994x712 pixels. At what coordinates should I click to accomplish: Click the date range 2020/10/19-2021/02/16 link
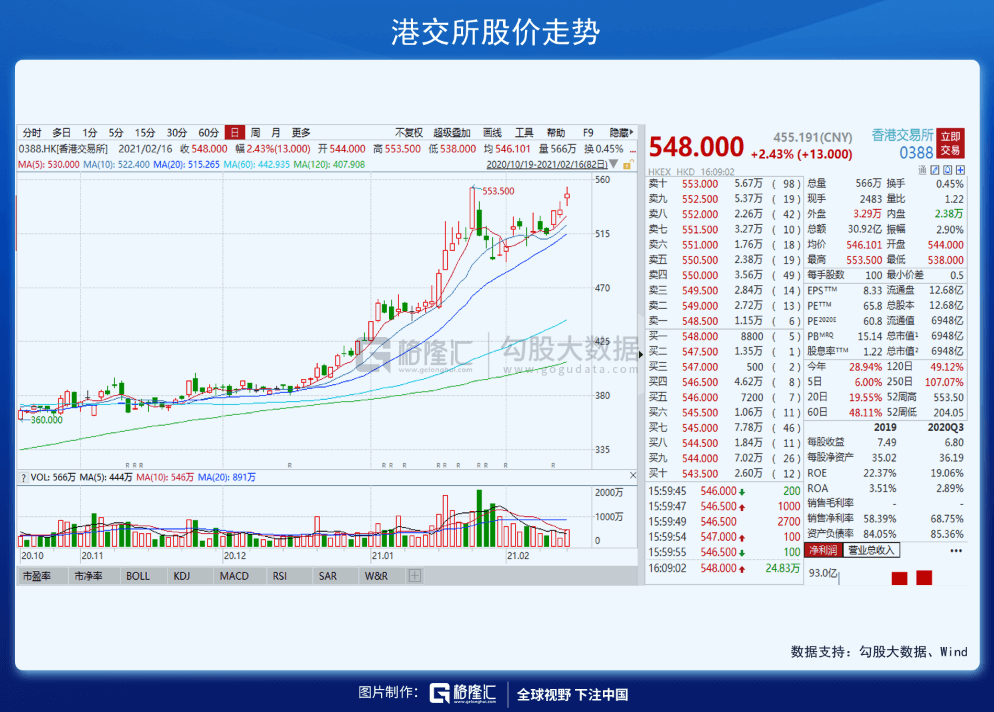tap(546, 164)
